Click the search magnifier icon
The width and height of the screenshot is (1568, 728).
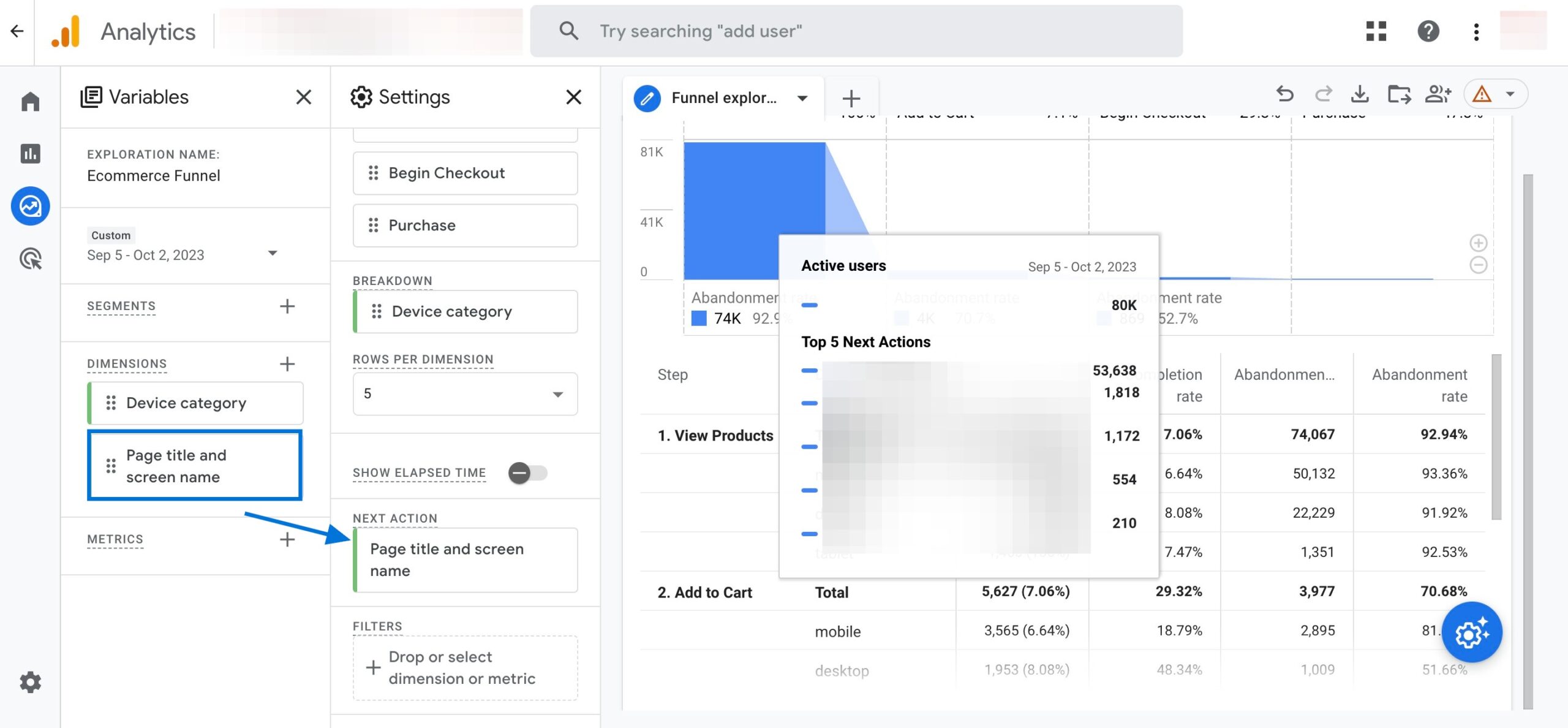568,31
